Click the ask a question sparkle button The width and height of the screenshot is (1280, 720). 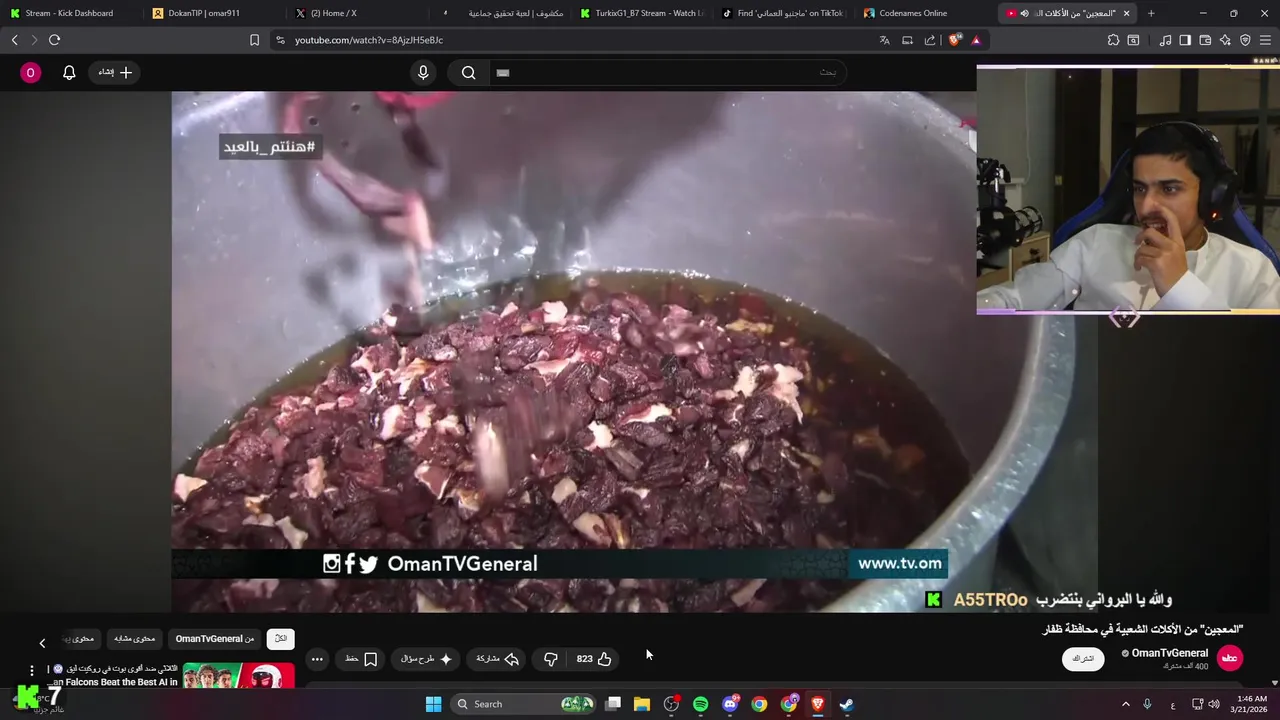pos(426,659)
